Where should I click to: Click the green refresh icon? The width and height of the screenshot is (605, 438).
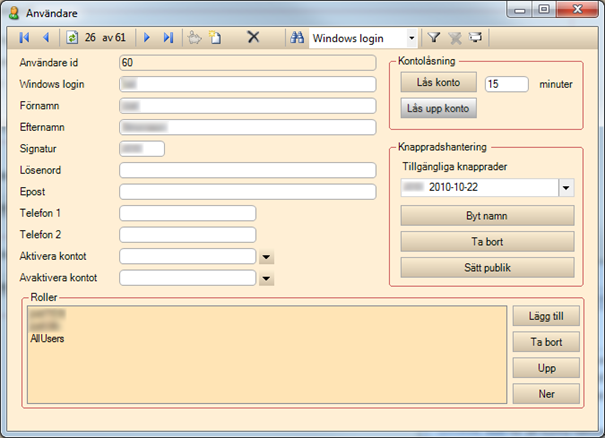72,38
